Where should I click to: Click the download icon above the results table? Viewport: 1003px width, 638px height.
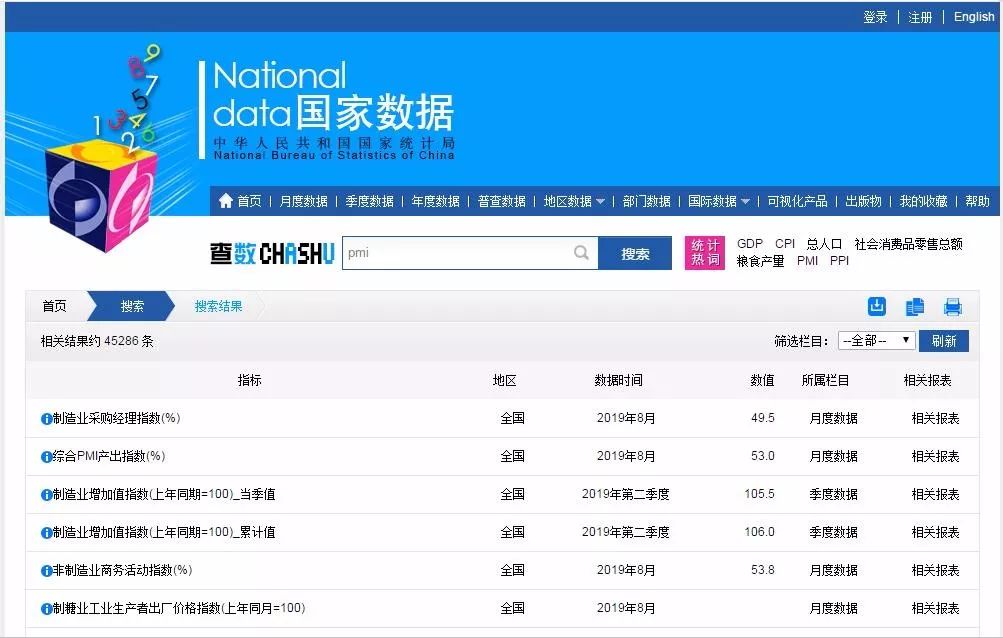point(879,306)
